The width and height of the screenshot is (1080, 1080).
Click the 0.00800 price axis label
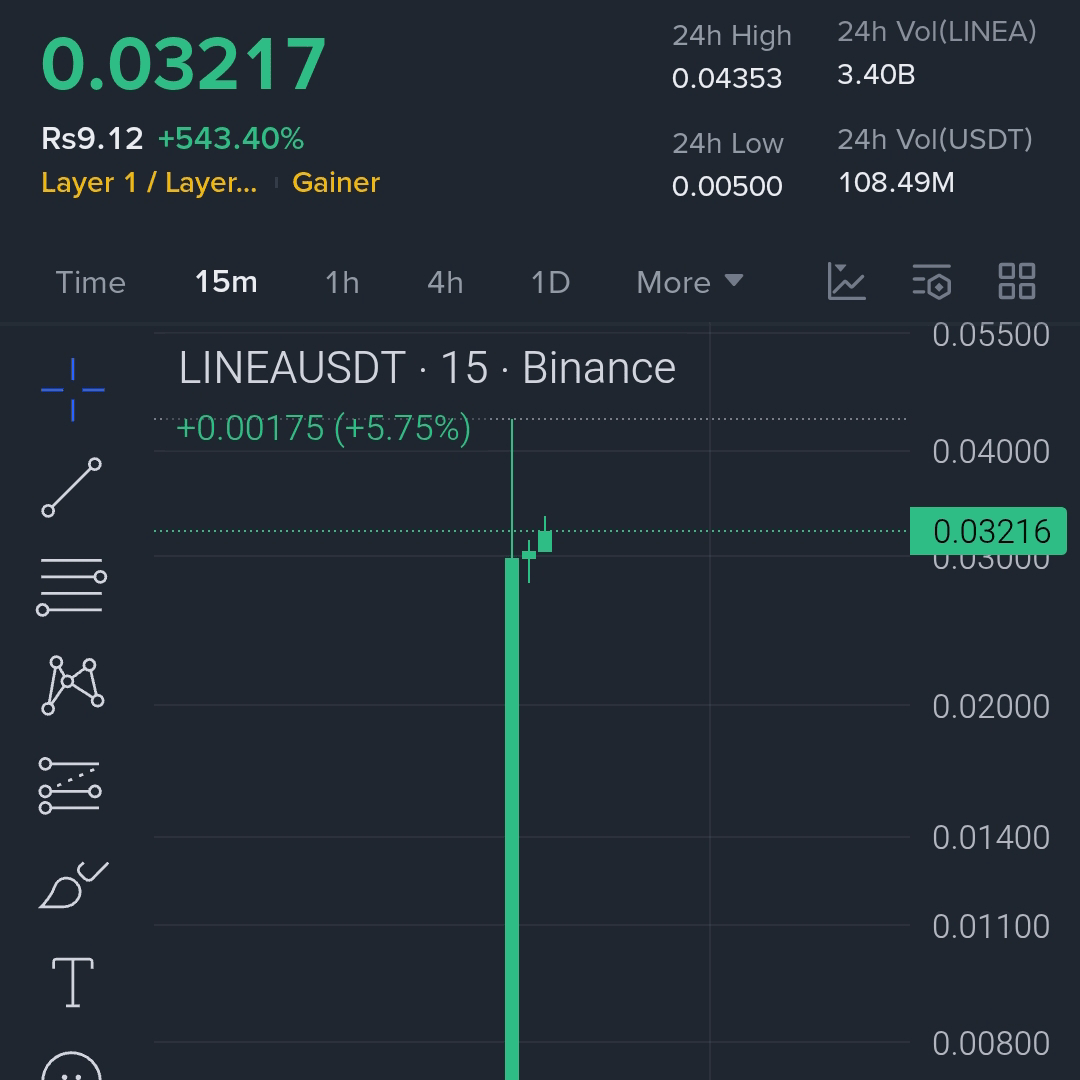[x=991, y=1043]
